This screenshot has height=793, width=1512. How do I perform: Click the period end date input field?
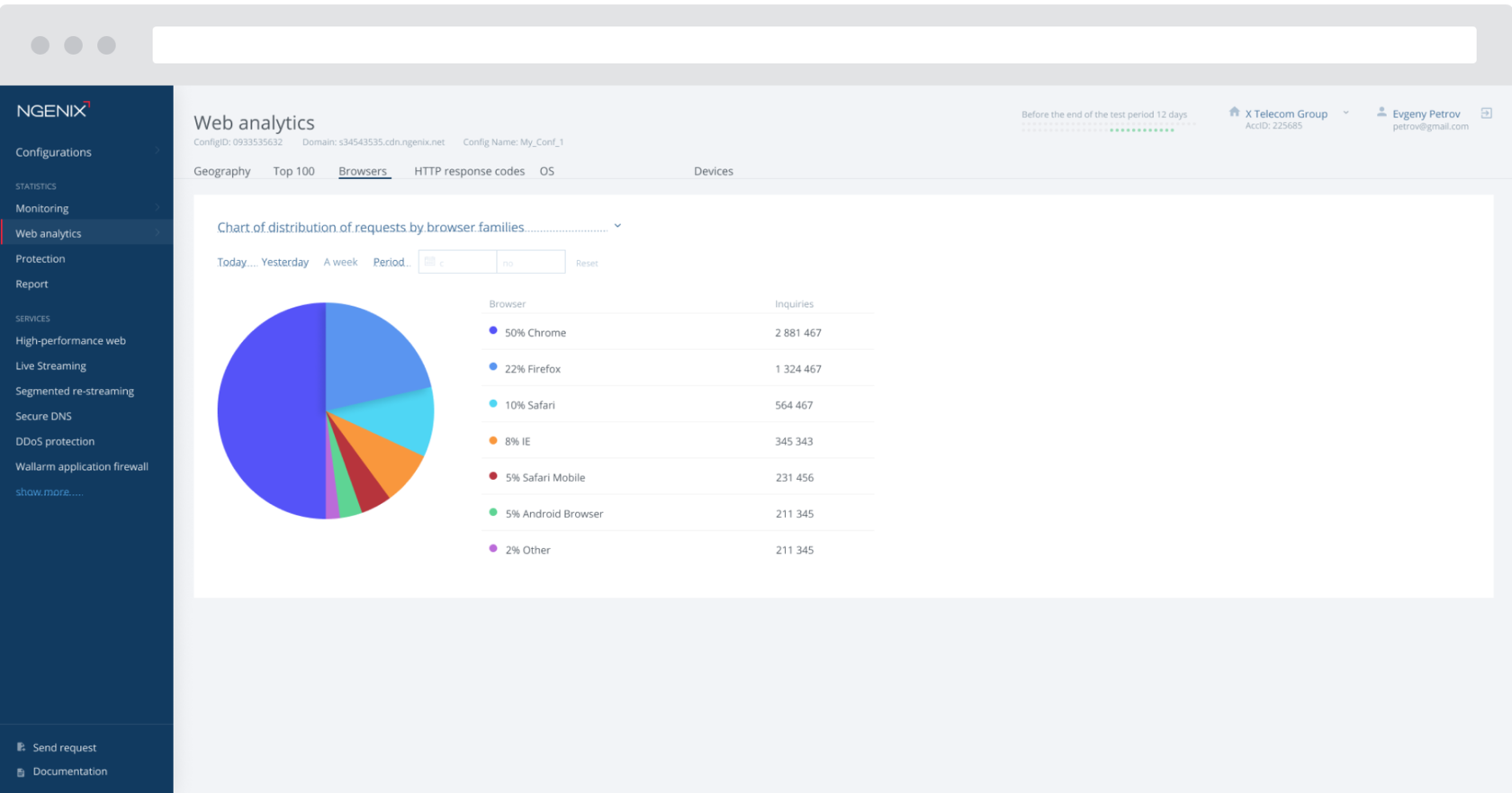(531, 262)
